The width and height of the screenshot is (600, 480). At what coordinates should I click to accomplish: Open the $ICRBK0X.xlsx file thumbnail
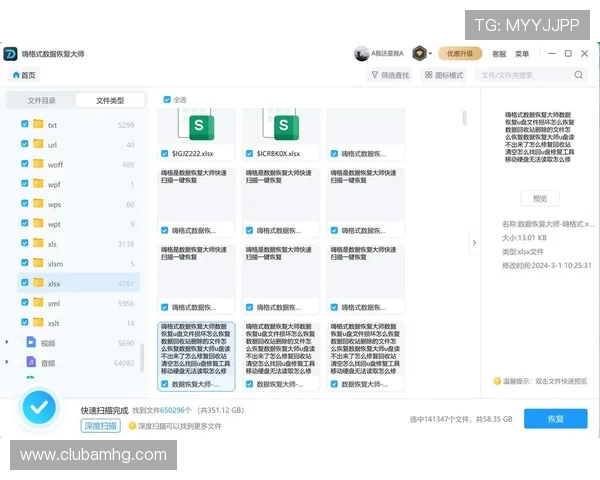tap(281, 126)
